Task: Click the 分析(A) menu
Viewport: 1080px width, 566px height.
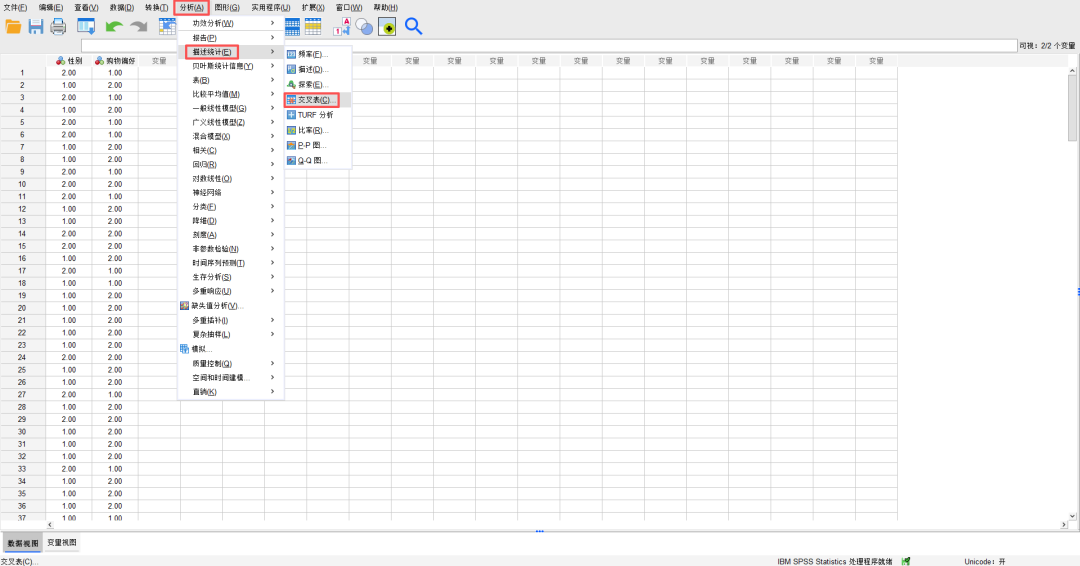Action: point(191,8)
